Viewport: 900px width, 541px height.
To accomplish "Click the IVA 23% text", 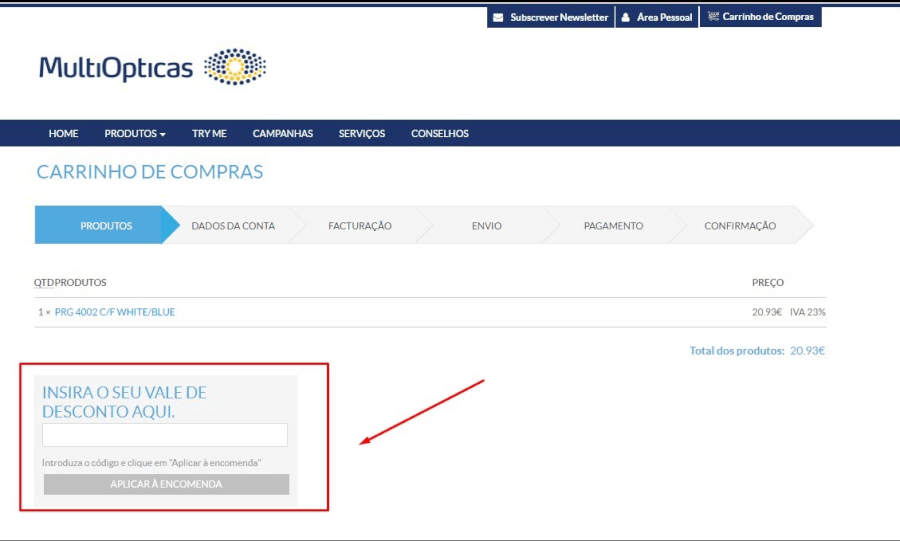I will click(x=808, y=312).
